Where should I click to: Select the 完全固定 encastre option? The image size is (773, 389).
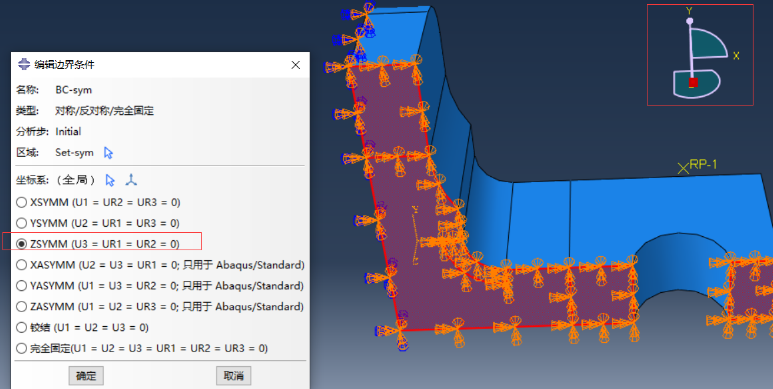tap(22, 349)
